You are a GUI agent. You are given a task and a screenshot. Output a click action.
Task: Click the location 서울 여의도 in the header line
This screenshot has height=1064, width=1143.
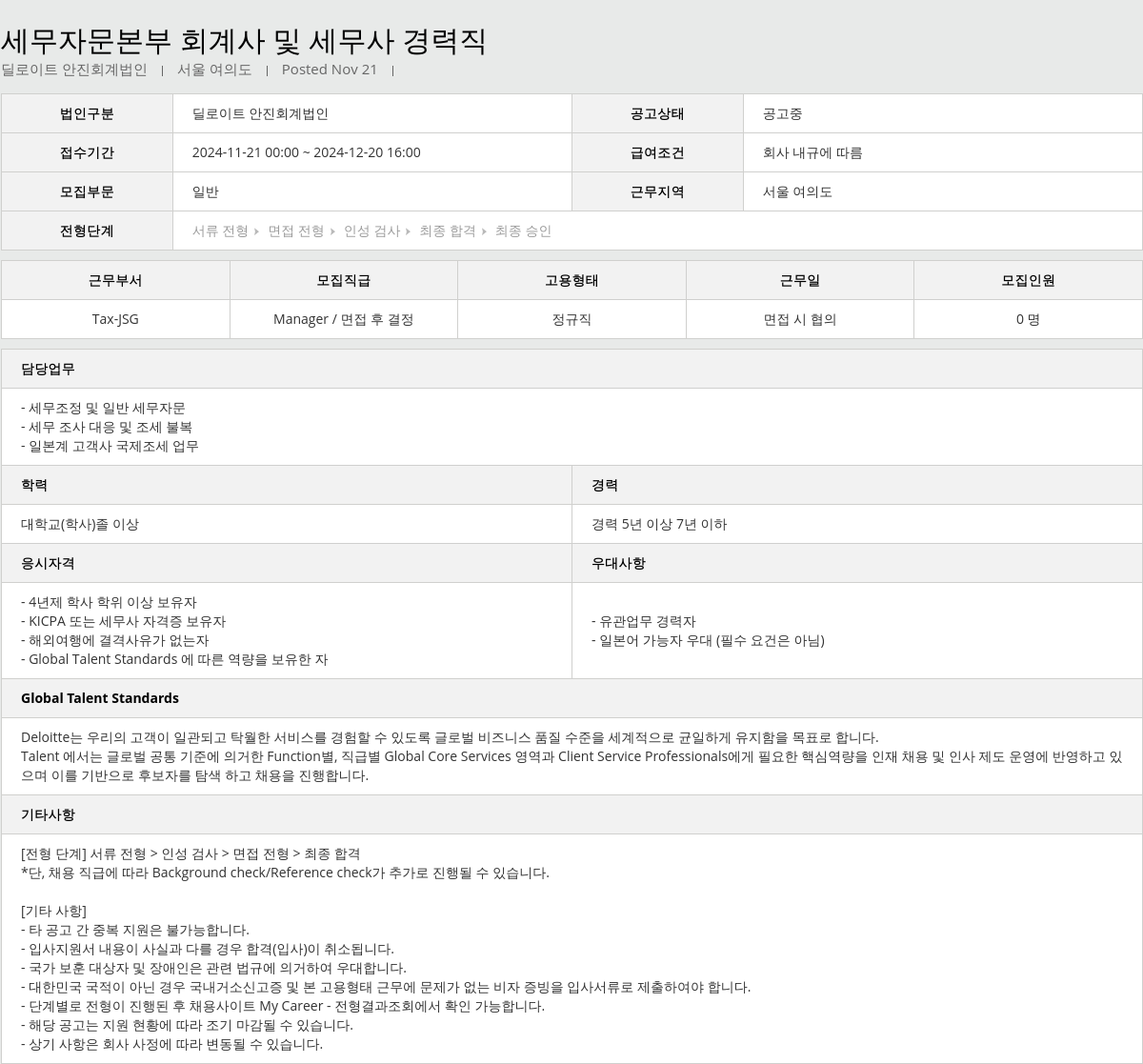[x=214, y=70]
